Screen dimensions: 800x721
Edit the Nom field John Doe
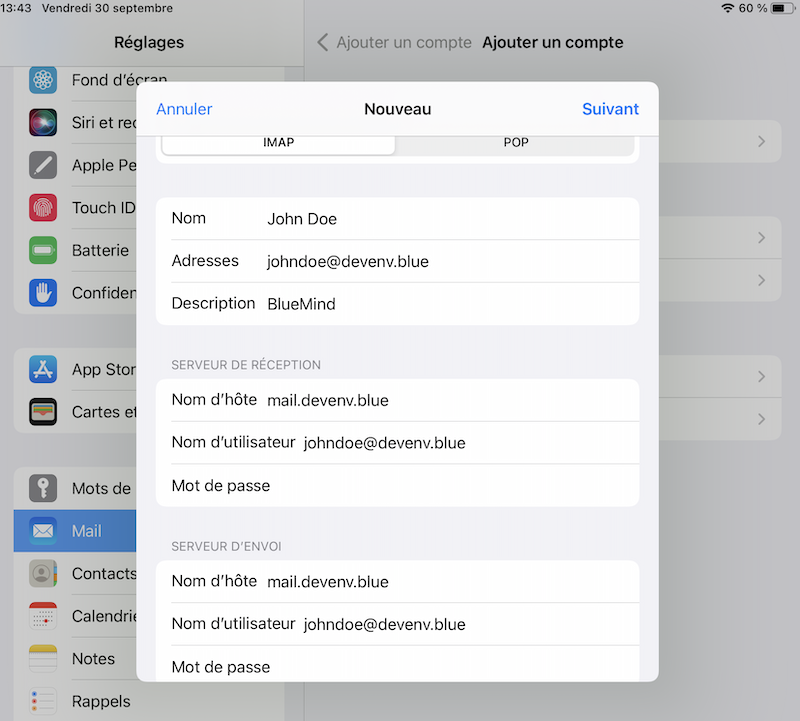[450, 218]
